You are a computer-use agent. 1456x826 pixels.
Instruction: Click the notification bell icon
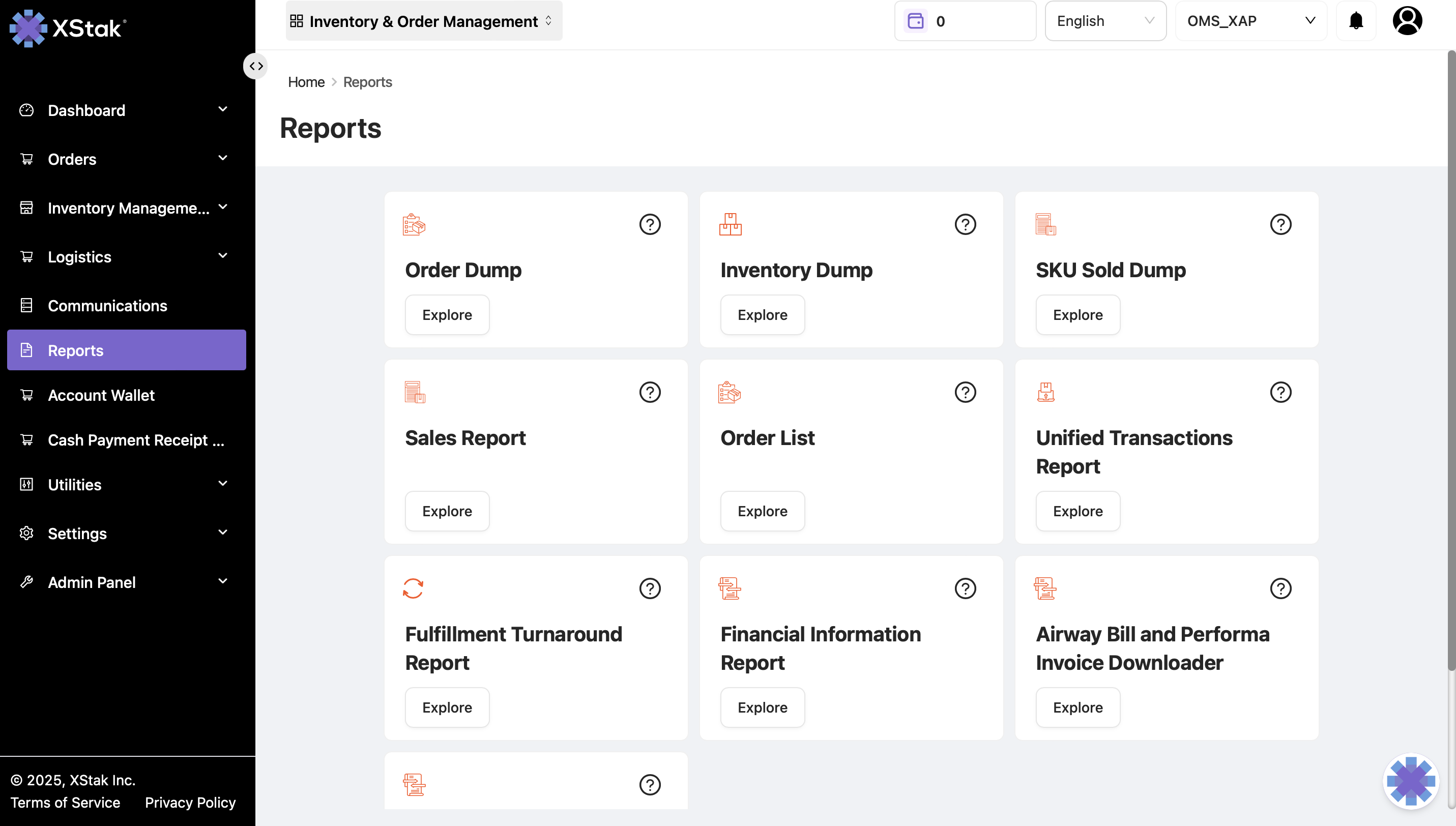tap(1356, 21)
